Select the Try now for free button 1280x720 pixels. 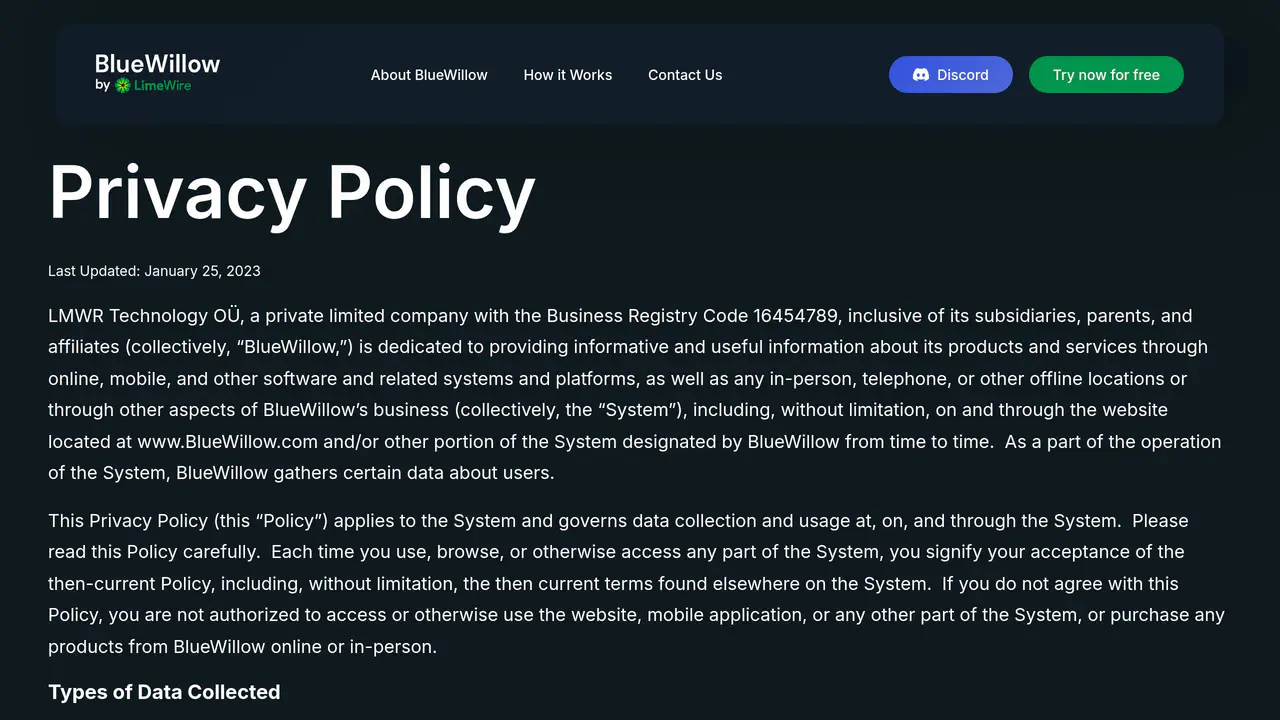(x=1106, y=75)
